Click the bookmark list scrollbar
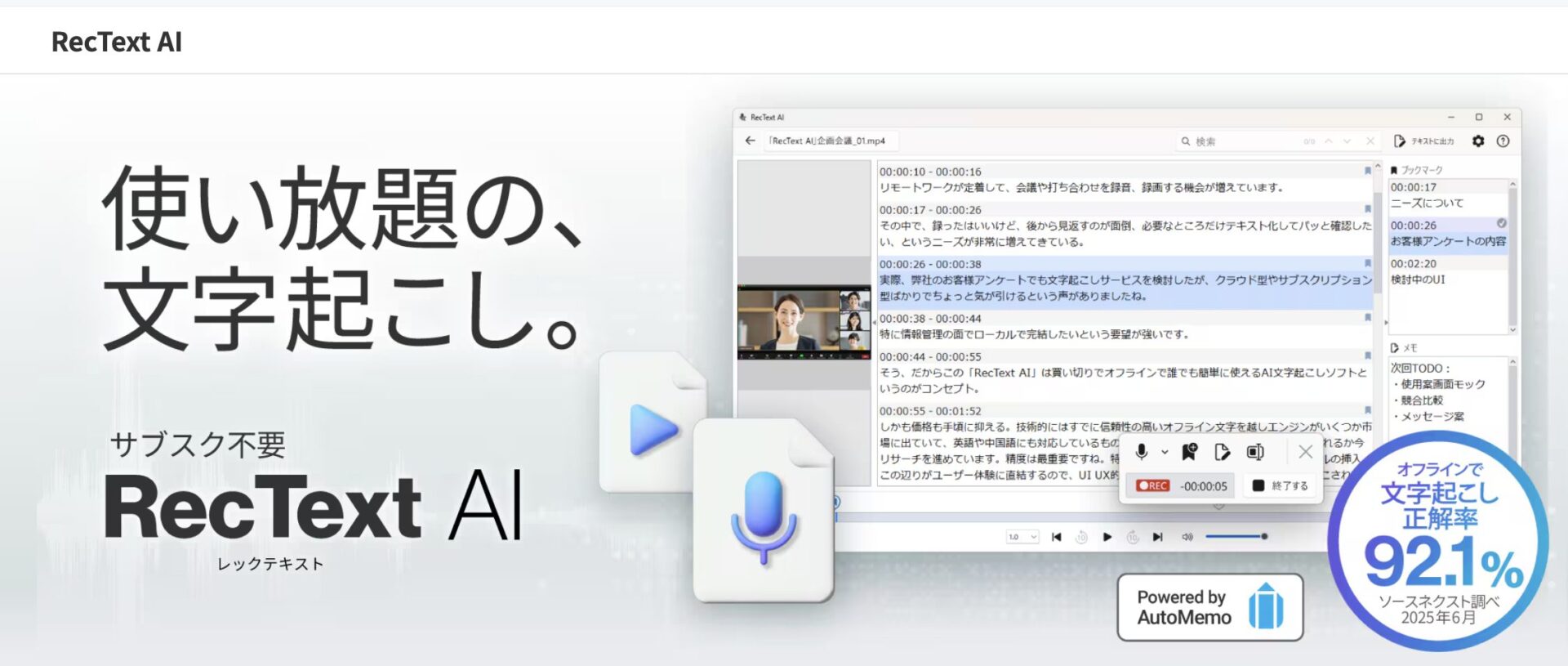This screenshot has height=666, width=1568. pos(1512,256)
